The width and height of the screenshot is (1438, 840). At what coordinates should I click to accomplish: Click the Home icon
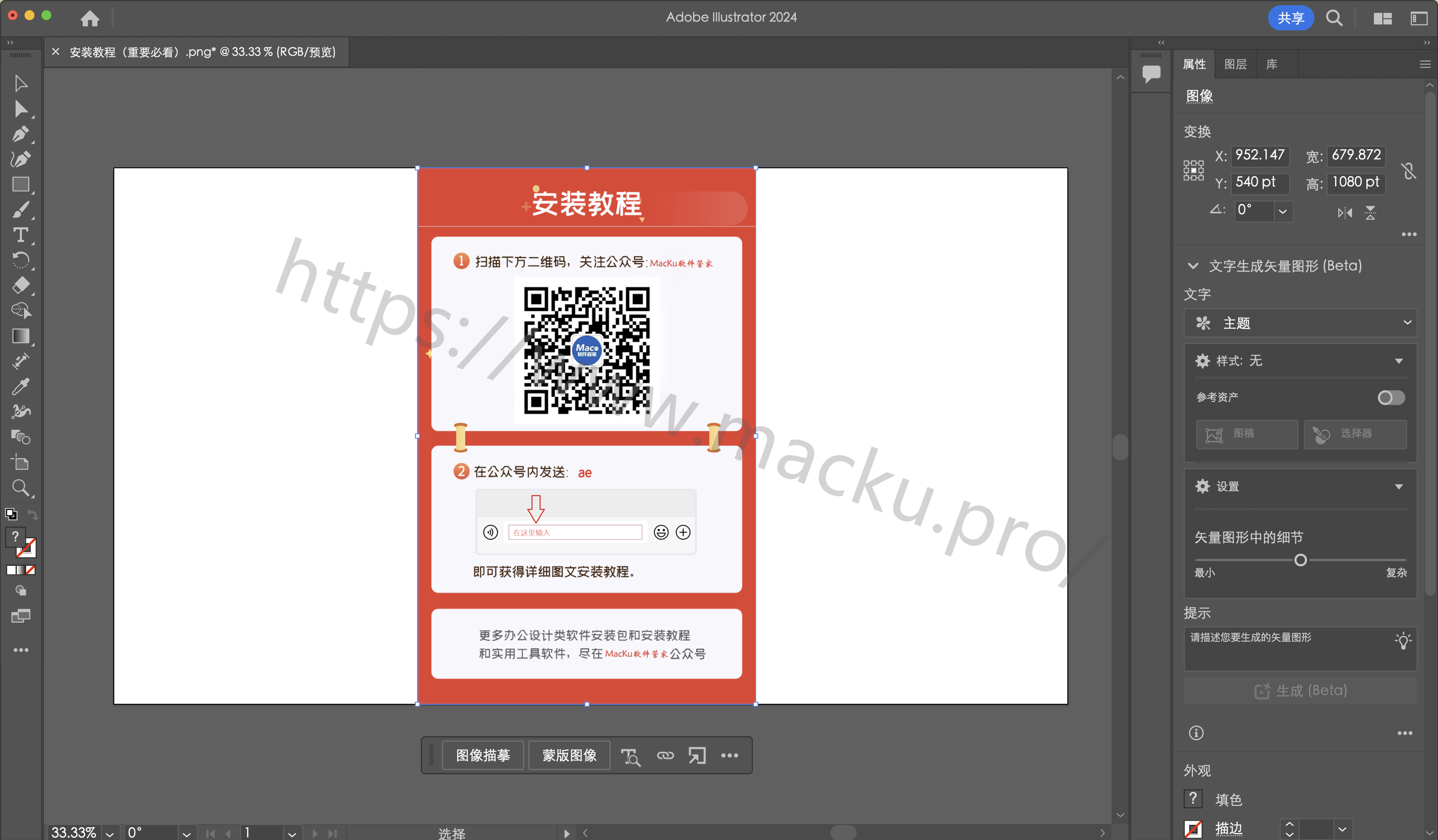click(89, 18)
